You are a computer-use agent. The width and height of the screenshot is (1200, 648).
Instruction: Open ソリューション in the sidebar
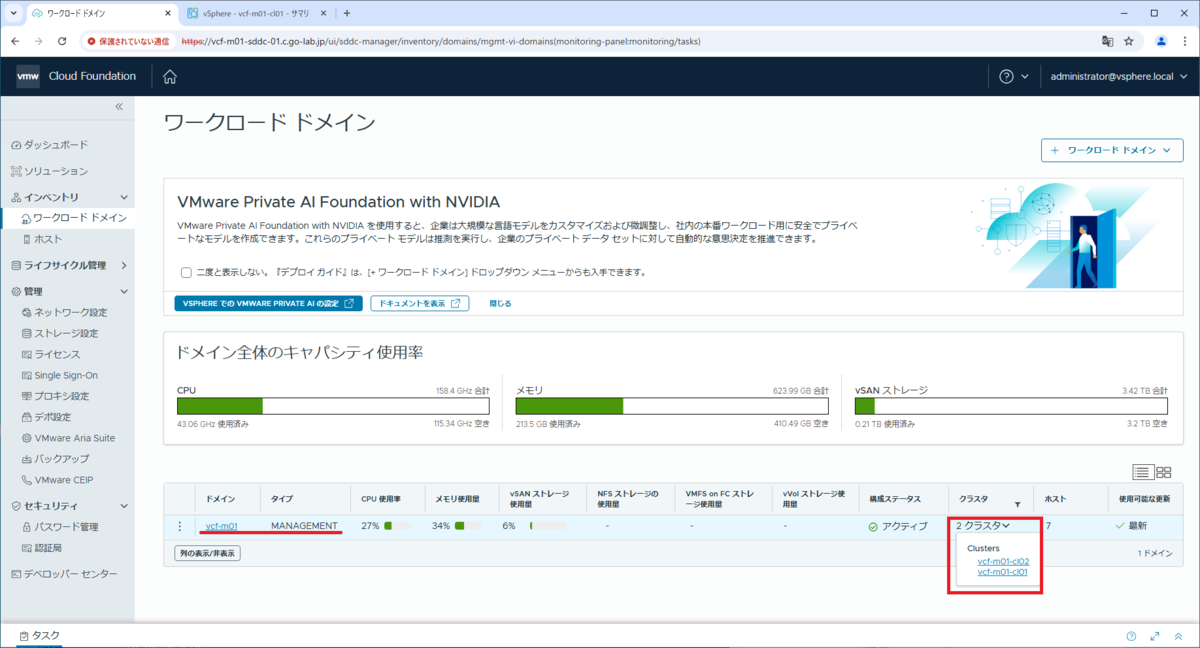49,171
